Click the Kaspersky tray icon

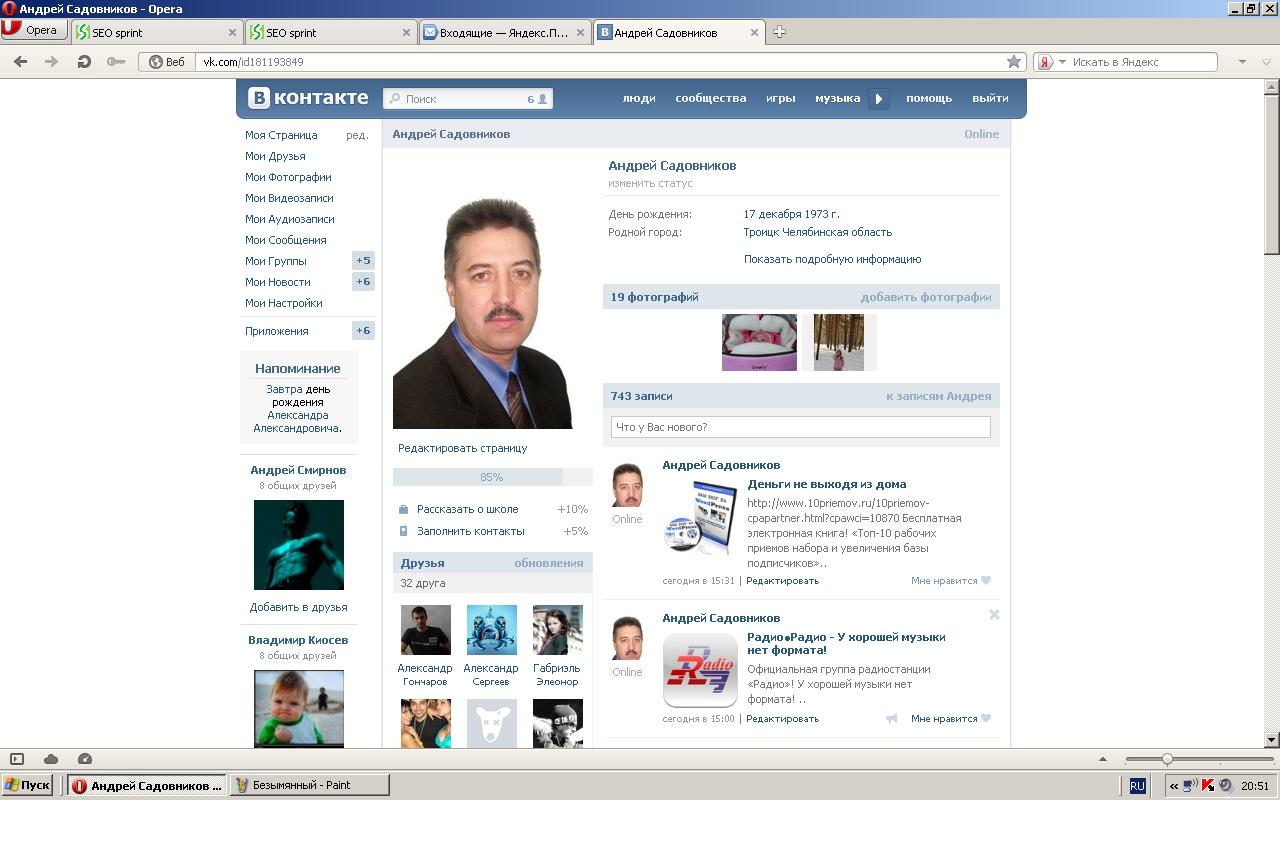[x=1208, y=786]
